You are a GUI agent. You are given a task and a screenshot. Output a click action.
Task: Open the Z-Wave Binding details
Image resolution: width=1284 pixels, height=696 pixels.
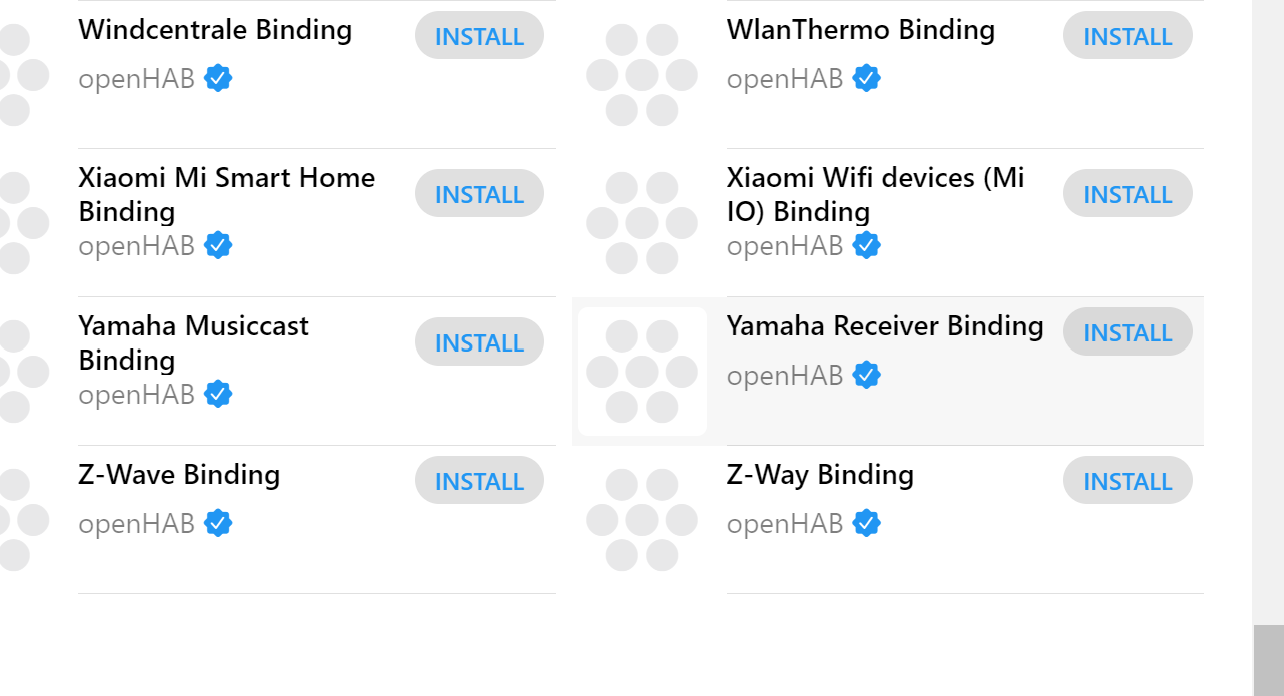point(179,474)
